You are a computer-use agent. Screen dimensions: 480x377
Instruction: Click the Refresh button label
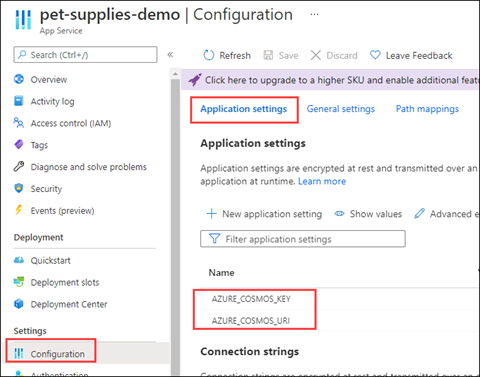click(235, 55)
